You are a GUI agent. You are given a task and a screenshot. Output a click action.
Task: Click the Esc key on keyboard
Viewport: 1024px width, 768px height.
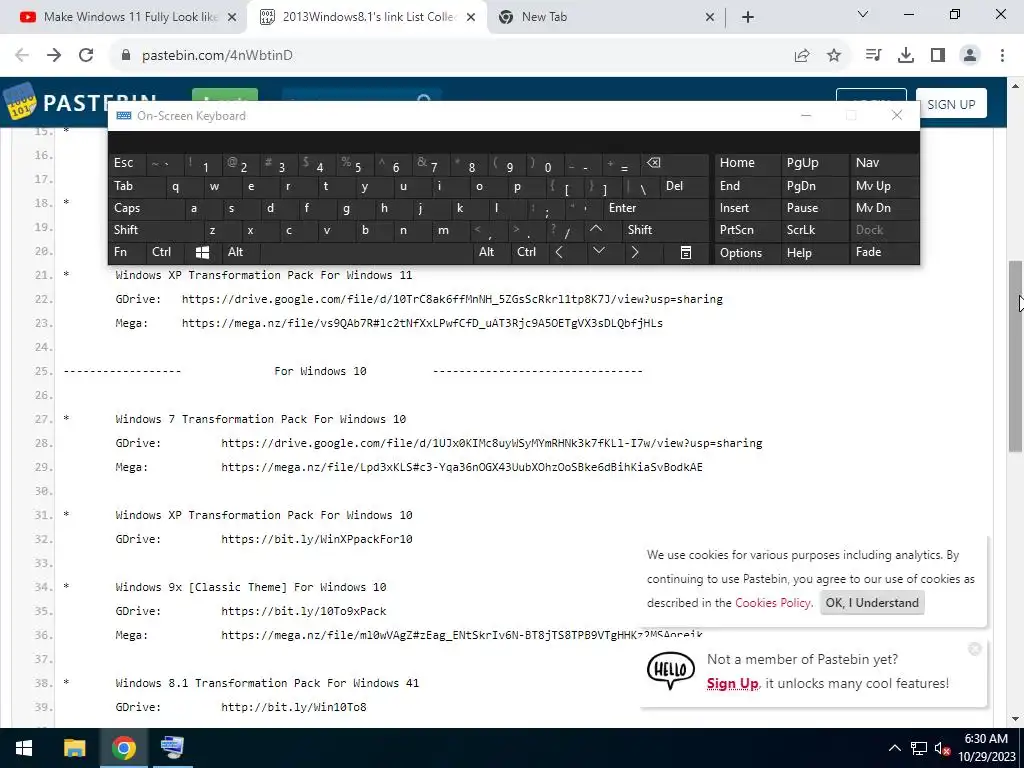coord(127,163)
